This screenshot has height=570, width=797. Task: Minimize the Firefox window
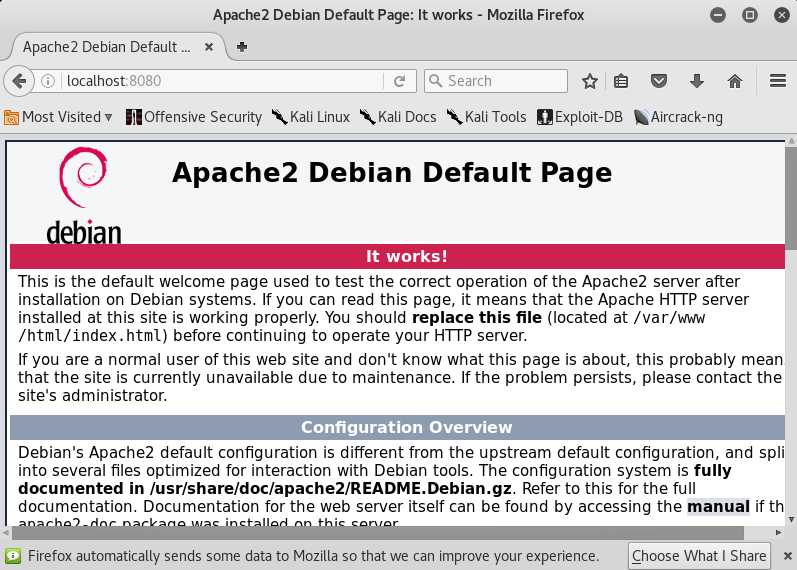pos(718,15)
